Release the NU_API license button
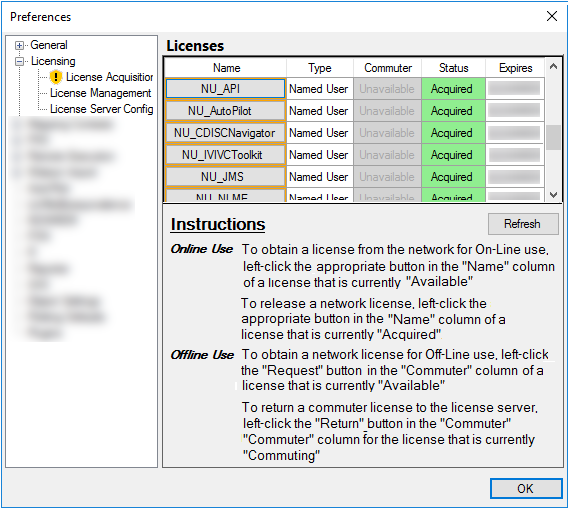The image size is (569, 509). pos(225,89)
